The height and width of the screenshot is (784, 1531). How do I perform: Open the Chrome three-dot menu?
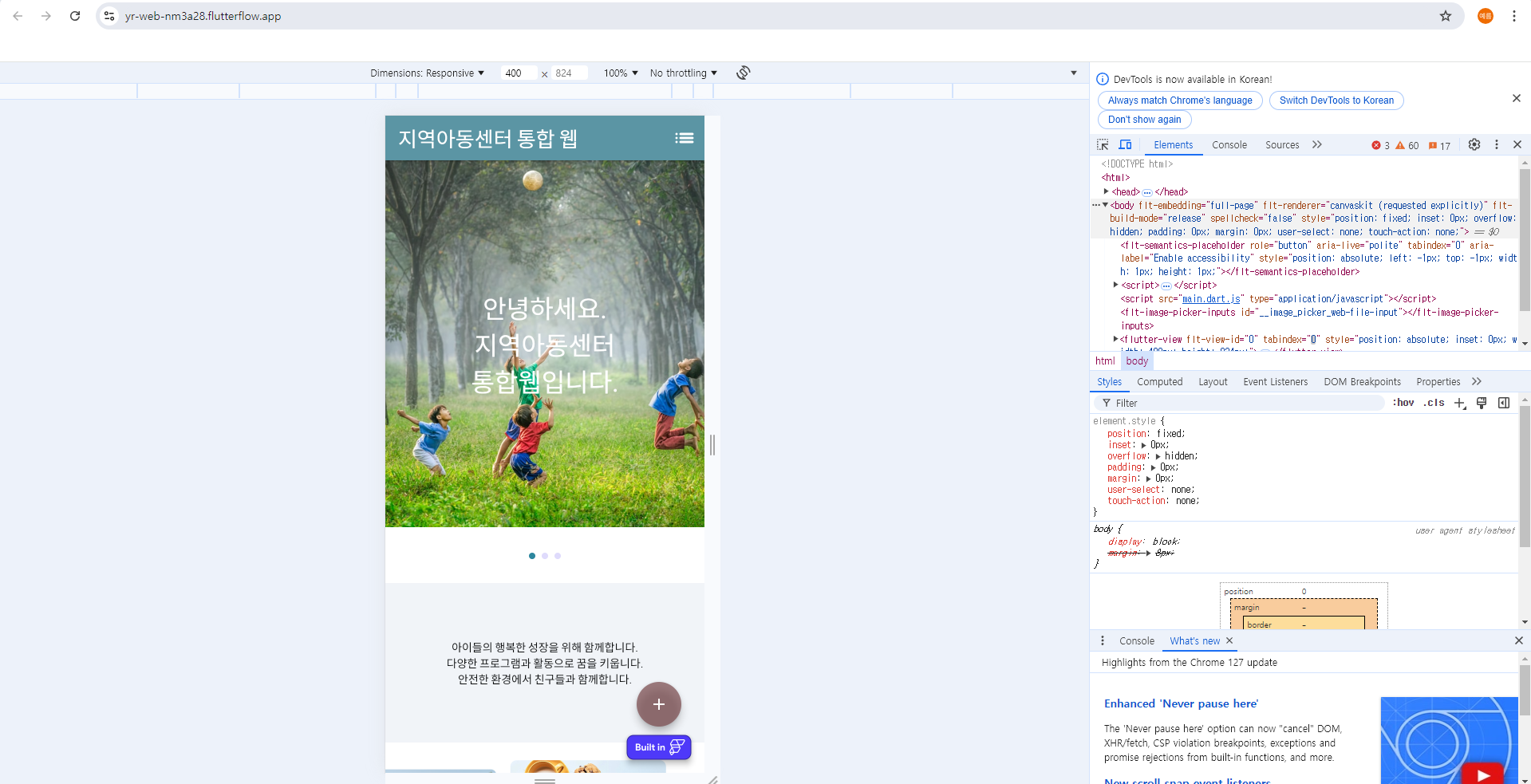1513,16
